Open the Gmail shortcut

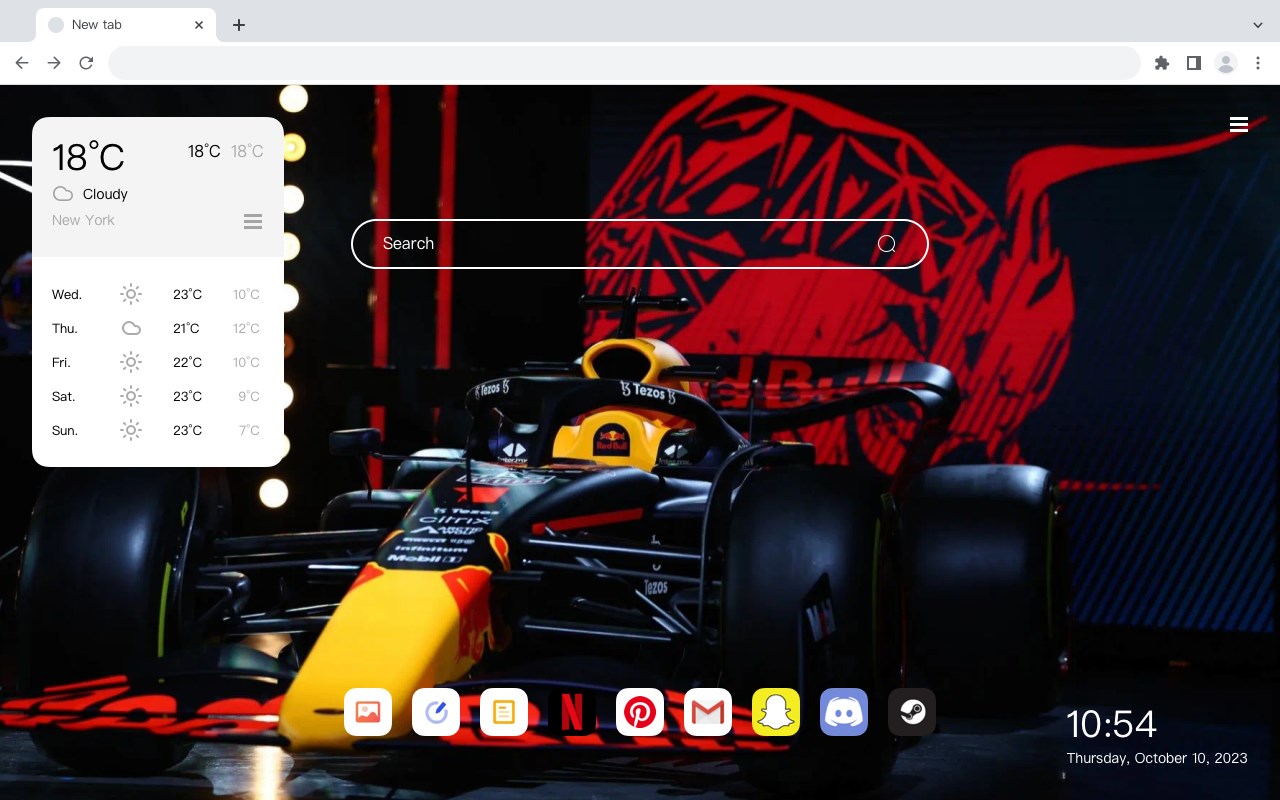pos(708,712)
